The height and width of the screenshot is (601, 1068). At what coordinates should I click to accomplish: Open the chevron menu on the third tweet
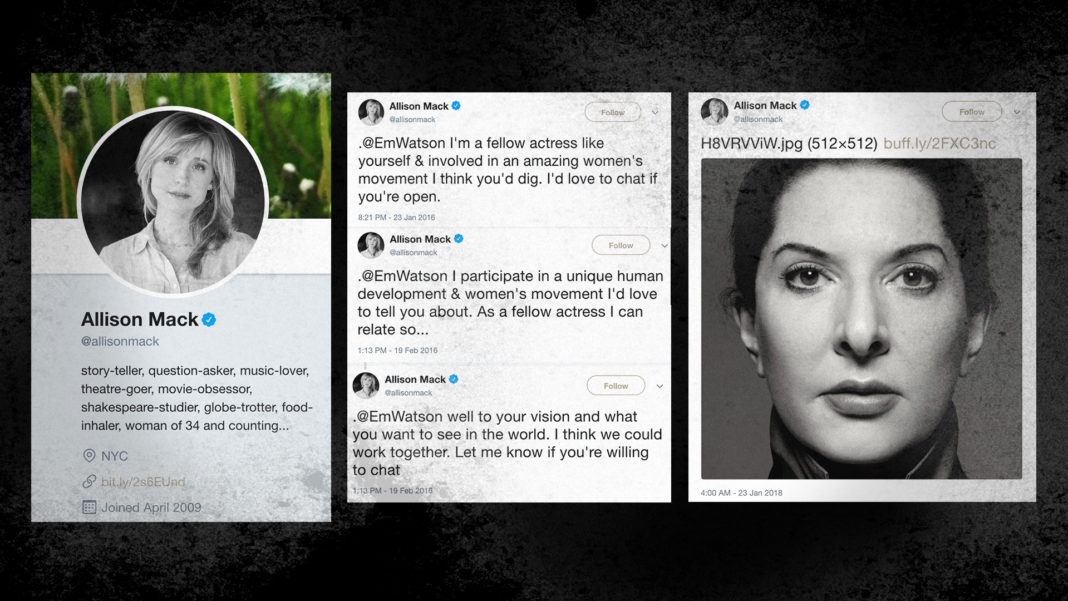pos(659,386)
